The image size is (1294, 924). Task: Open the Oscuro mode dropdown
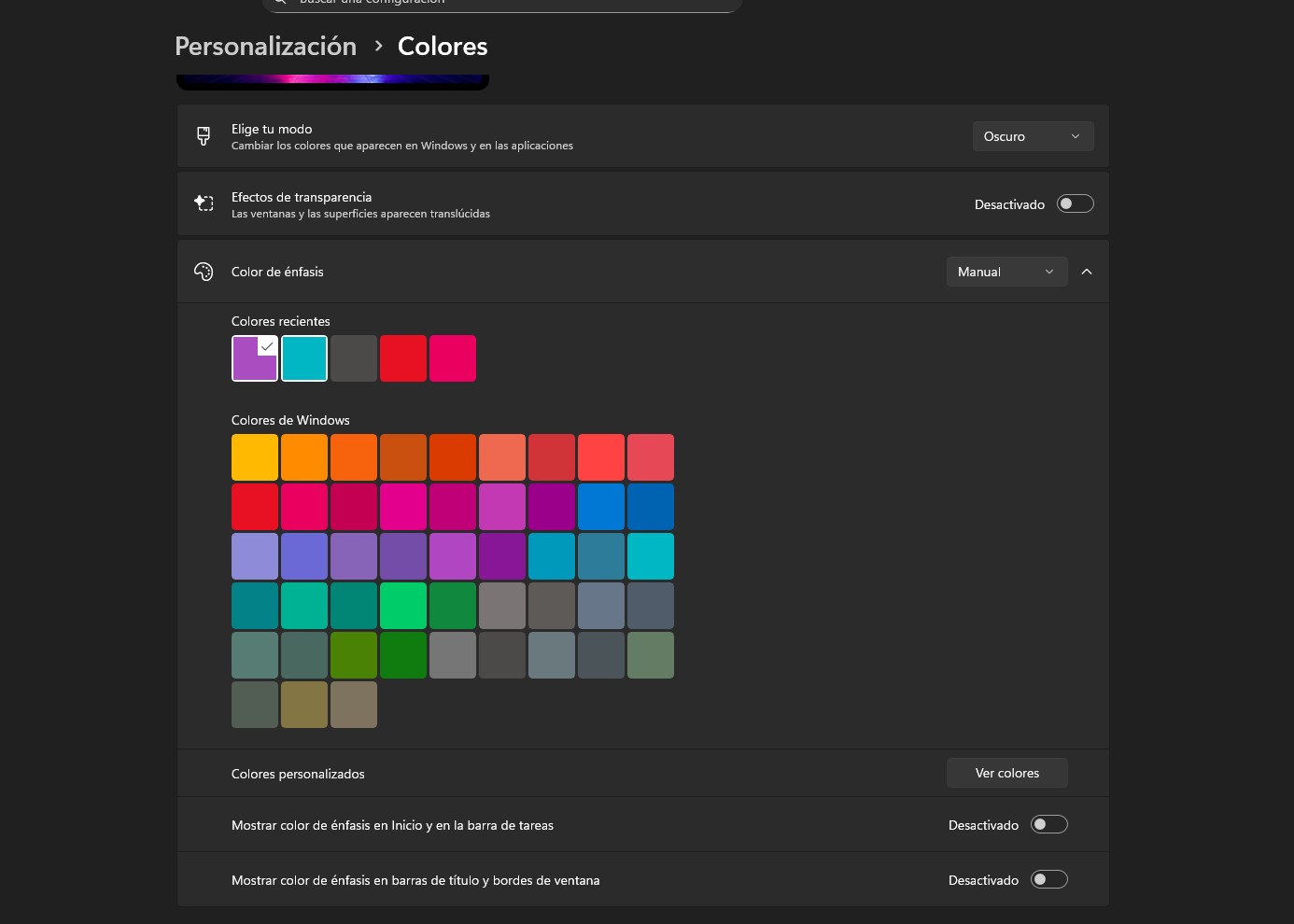point(1032,136)
